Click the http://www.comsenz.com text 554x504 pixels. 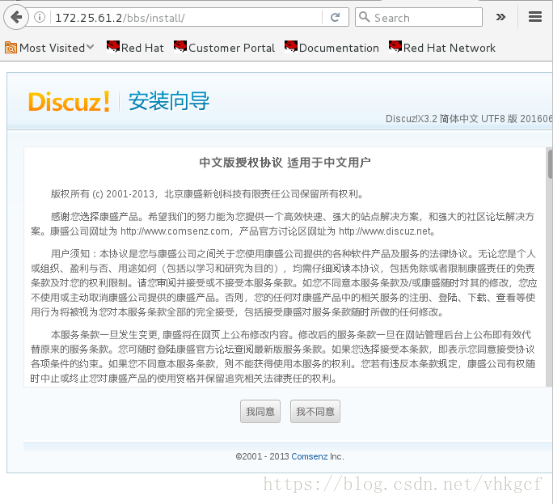pos(175,232)
